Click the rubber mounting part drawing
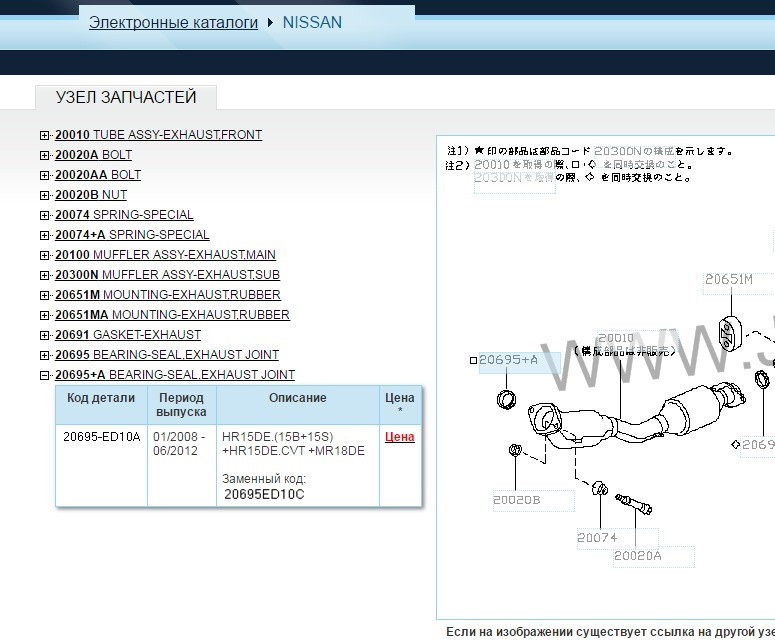Screen dimensions: 775x641 coord(729,332)
